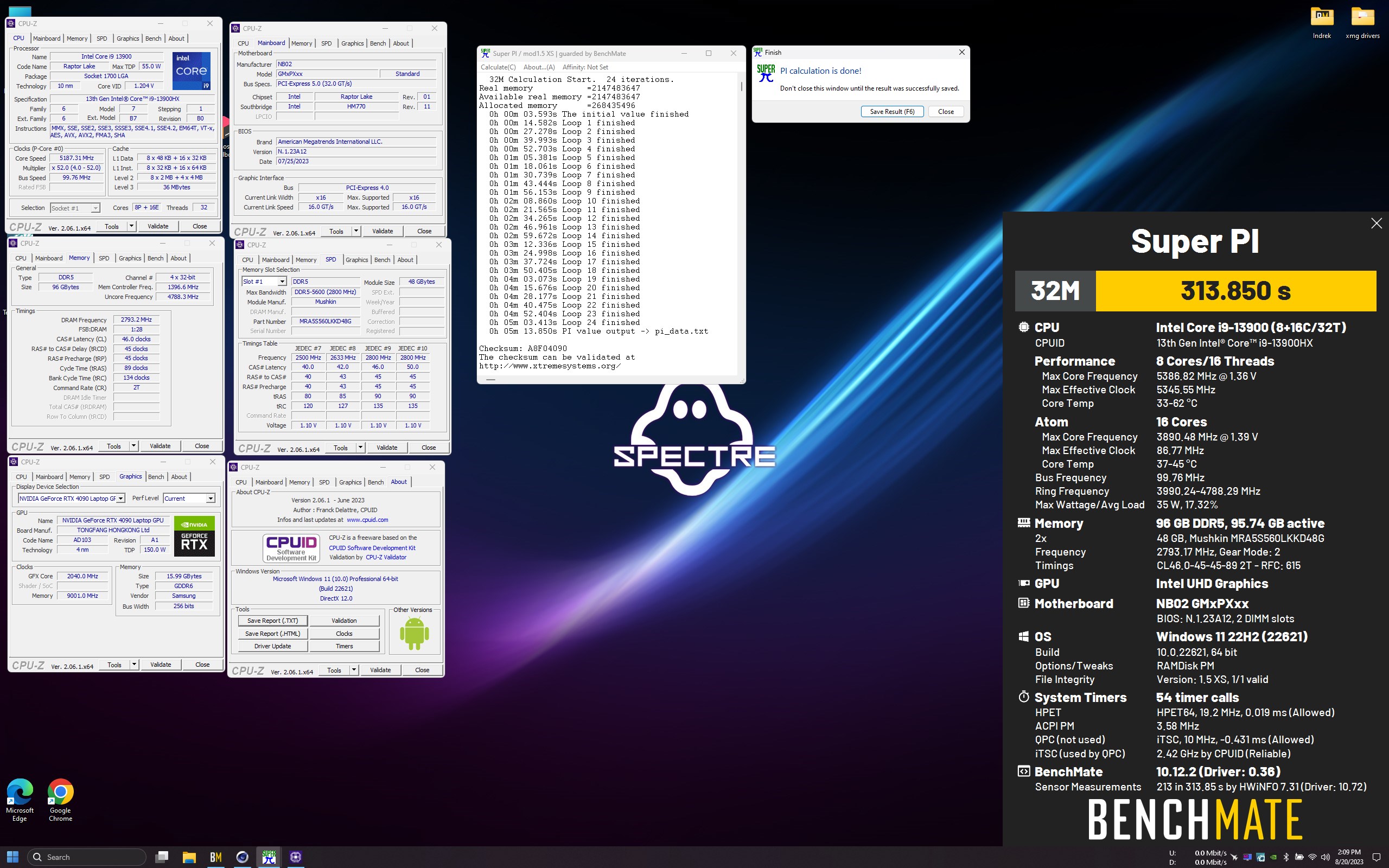
Task: Click Save Result (F6) button
Action: pyautogui.click(x=892, y=112)
